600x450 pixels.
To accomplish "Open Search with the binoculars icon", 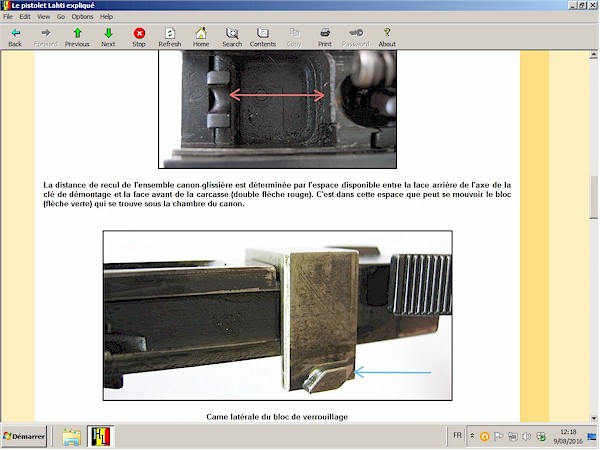I will (232, 33).
